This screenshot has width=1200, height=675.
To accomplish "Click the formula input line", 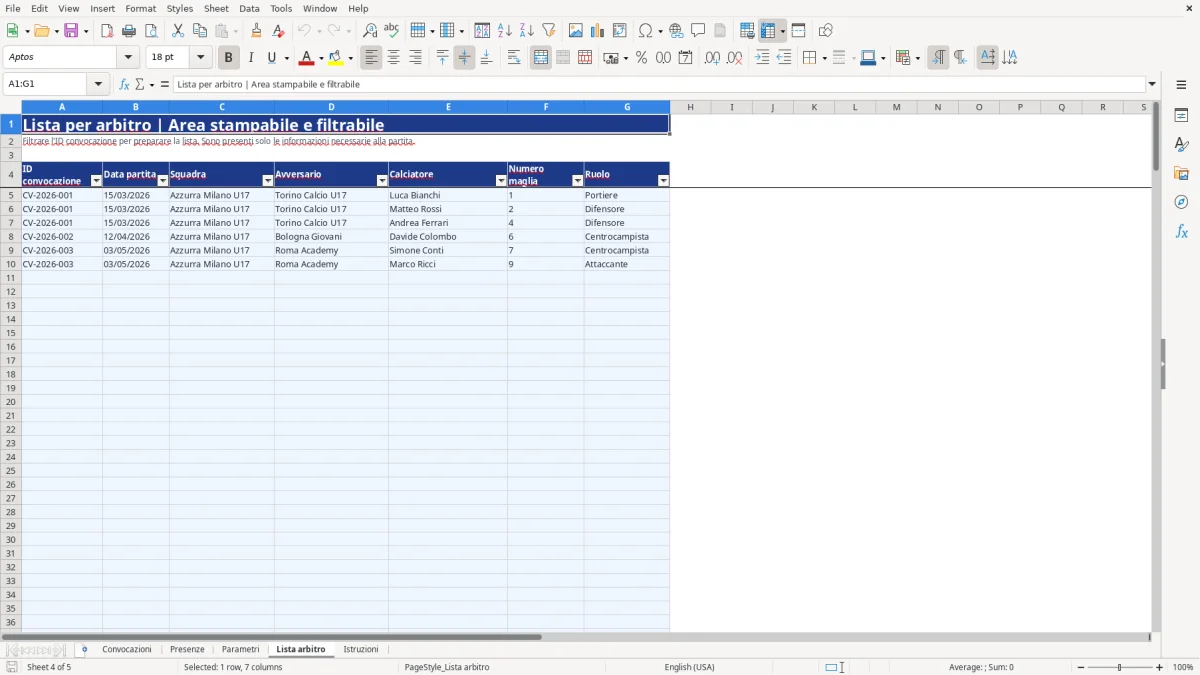I will pos(659,84).
